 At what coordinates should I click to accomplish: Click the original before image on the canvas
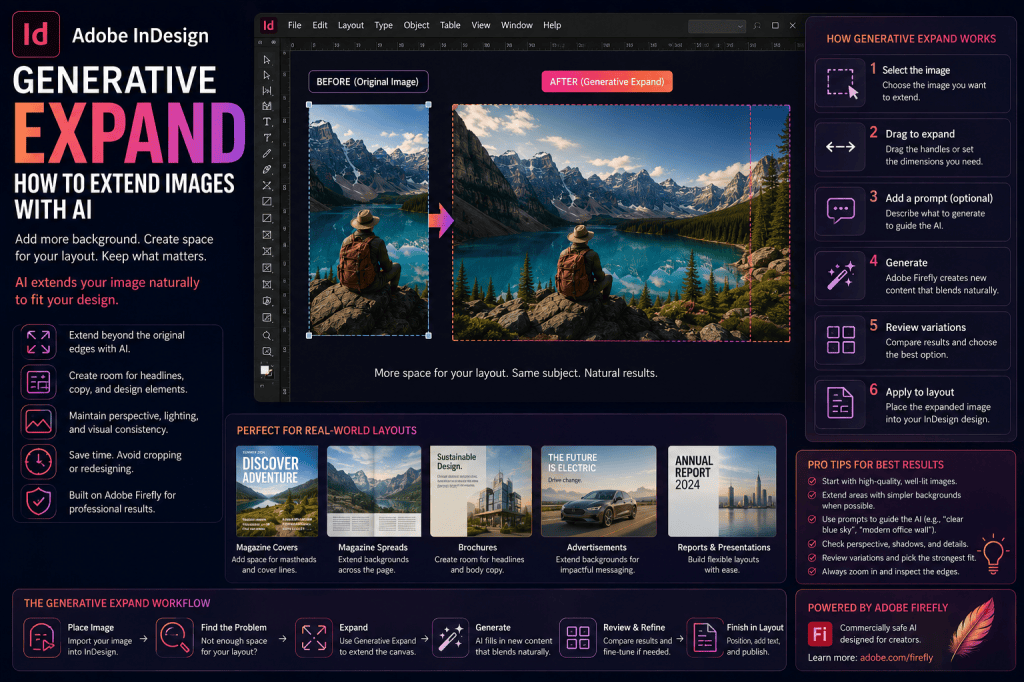coord(369,220)
